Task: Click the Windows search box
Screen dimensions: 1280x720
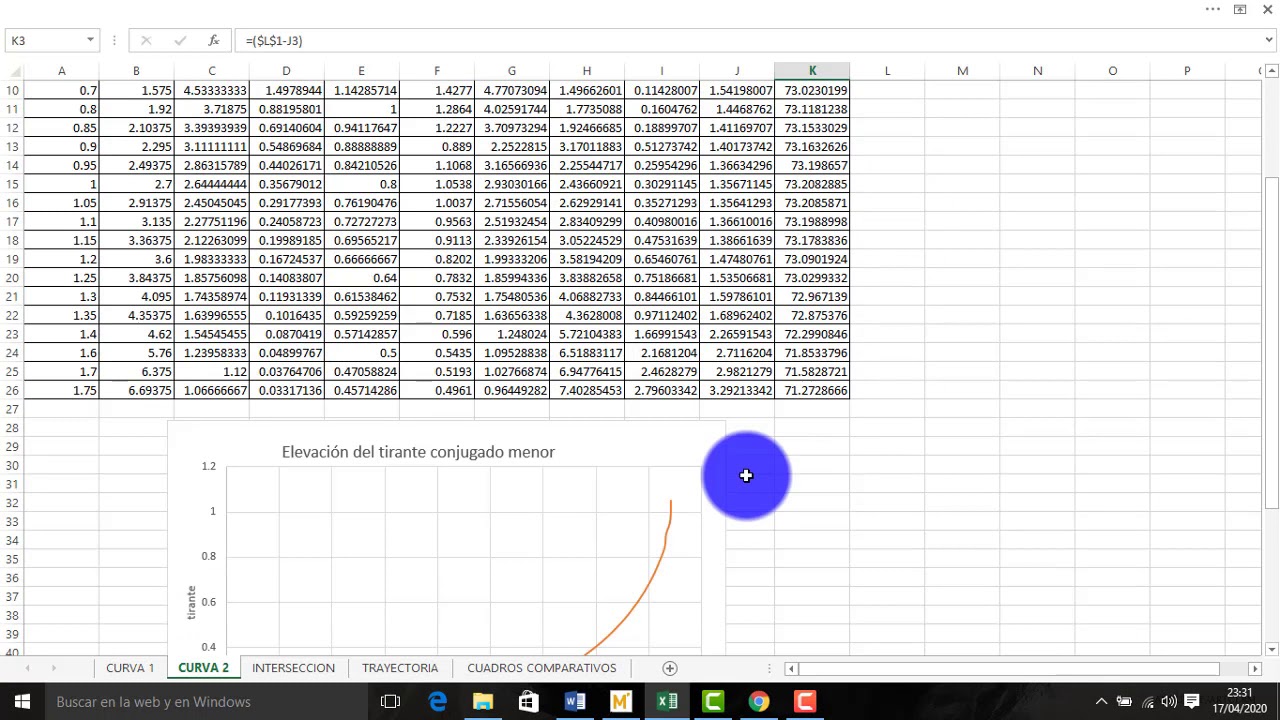Action: (x=206, y=702)
